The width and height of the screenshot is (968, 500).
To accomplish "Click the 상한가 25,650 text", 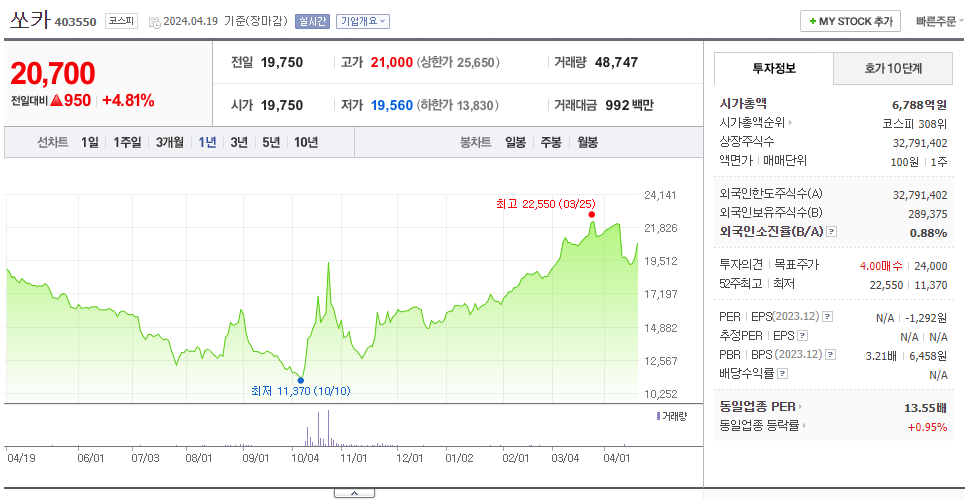I will click(459, 62).
